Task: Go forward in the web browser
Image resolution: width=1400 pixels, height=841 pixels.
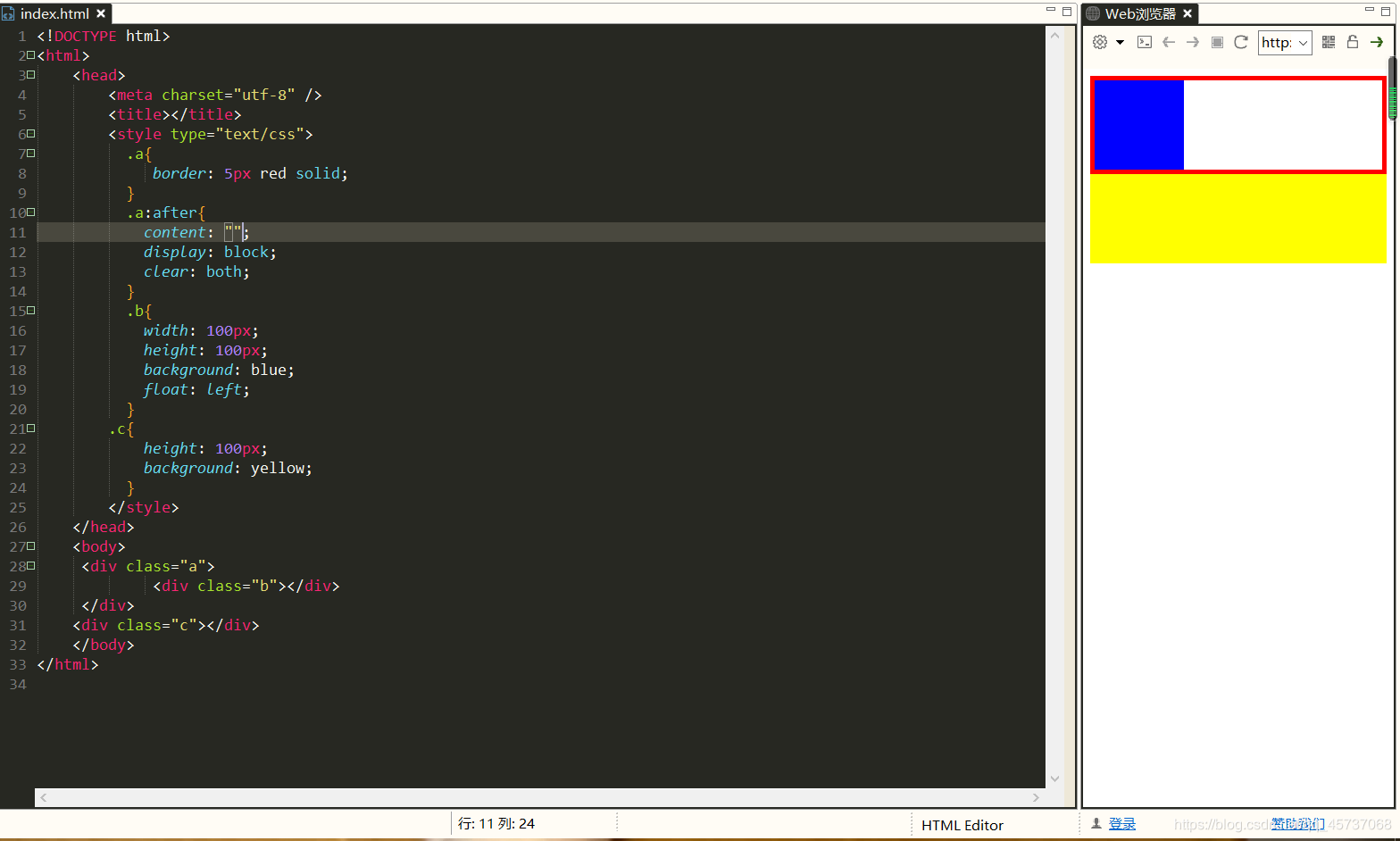Action: [1193, 42]
